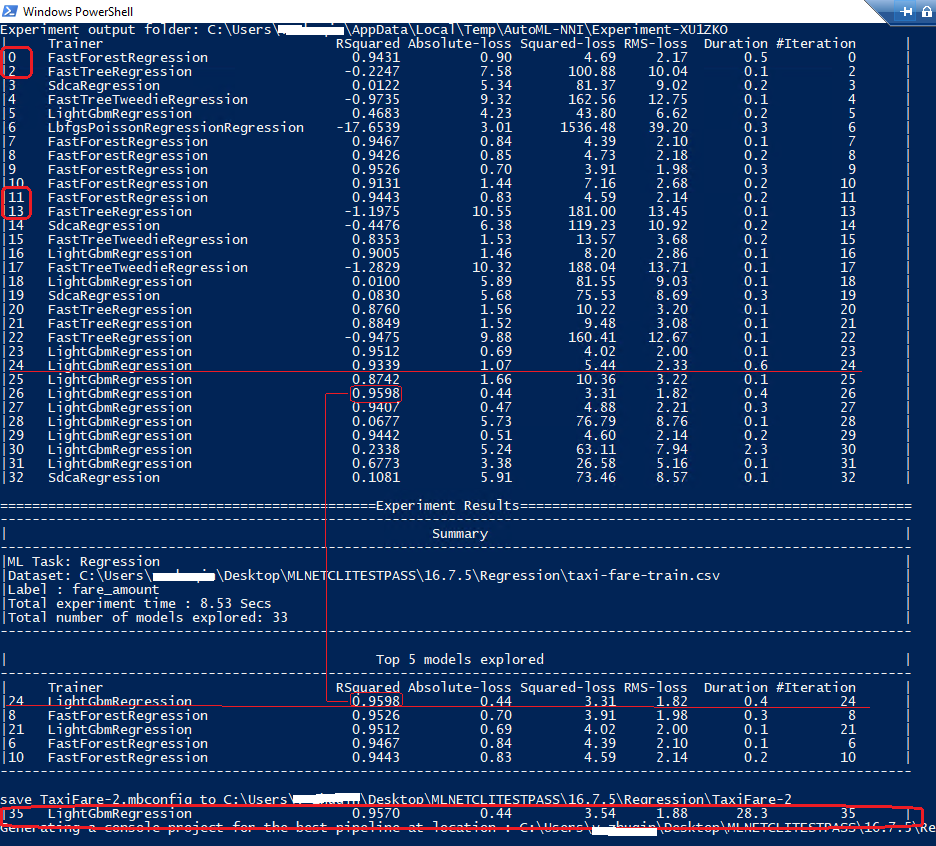Image resolution: width=936 pixels, height=846 pixels.
Task: Click the RSquared value -1.1975
Action: tap(372, 211)
